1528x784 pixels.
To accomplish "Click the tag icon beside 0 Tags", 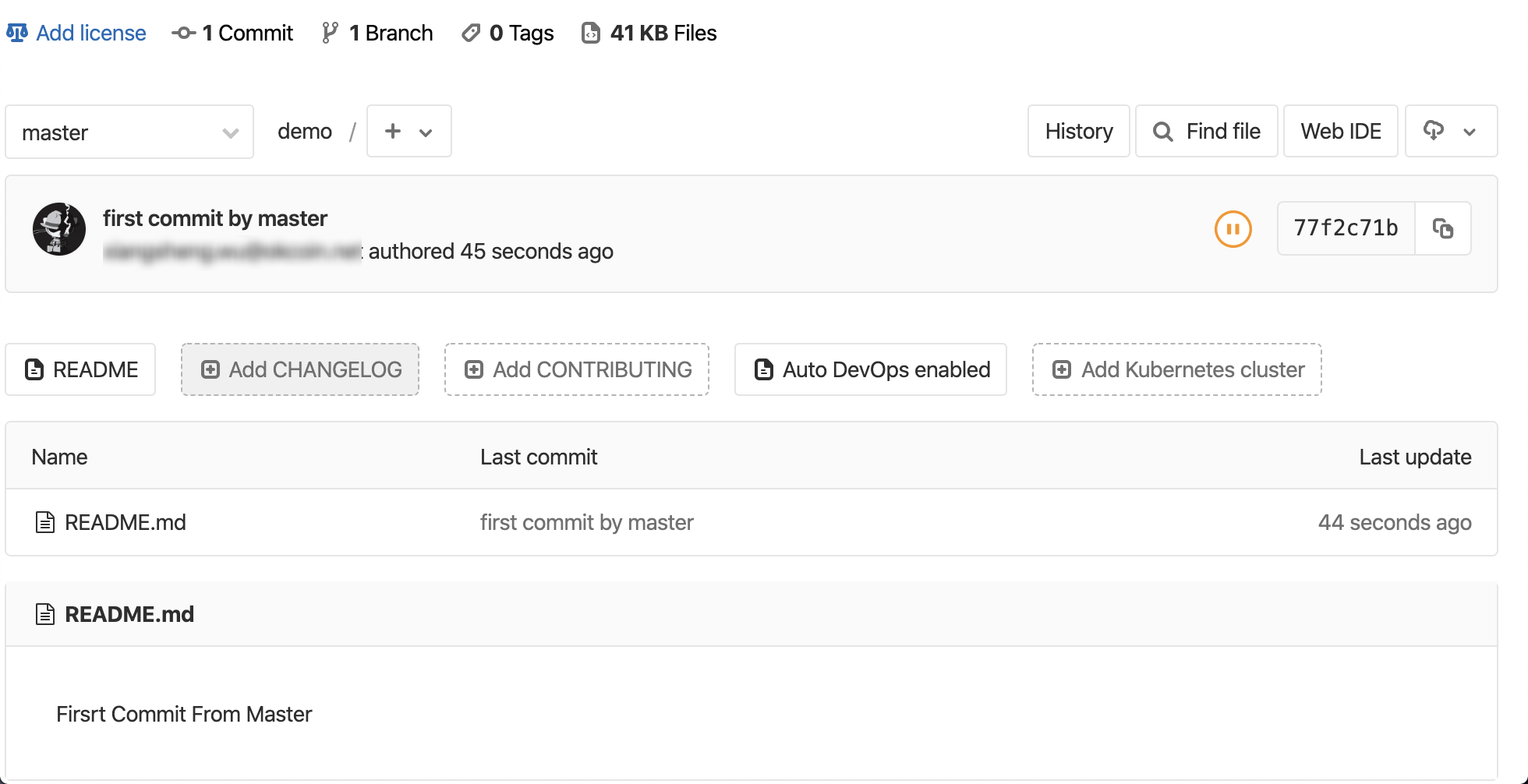I will [471, 33].
